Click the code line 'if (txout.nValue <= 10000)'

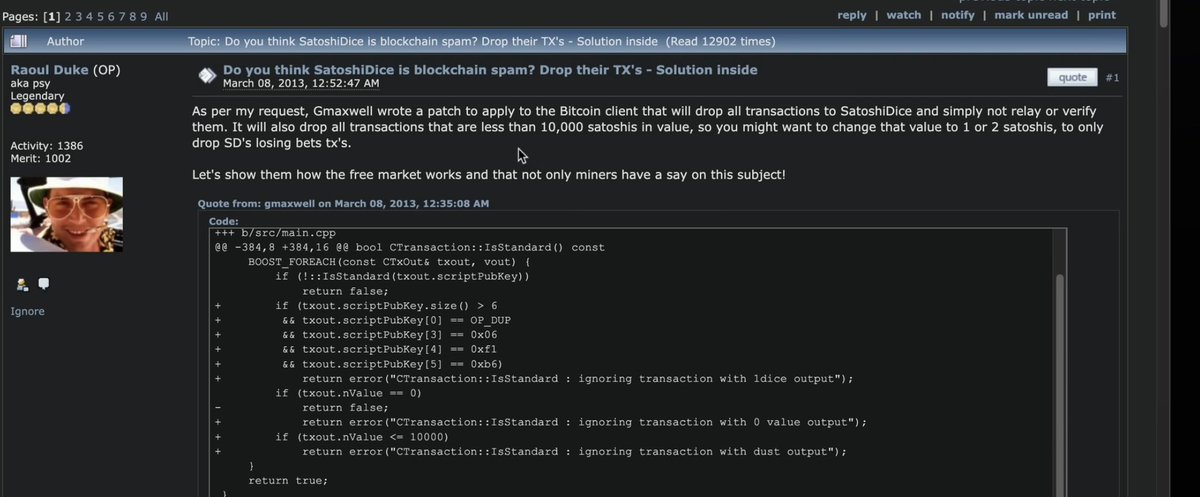362,437
